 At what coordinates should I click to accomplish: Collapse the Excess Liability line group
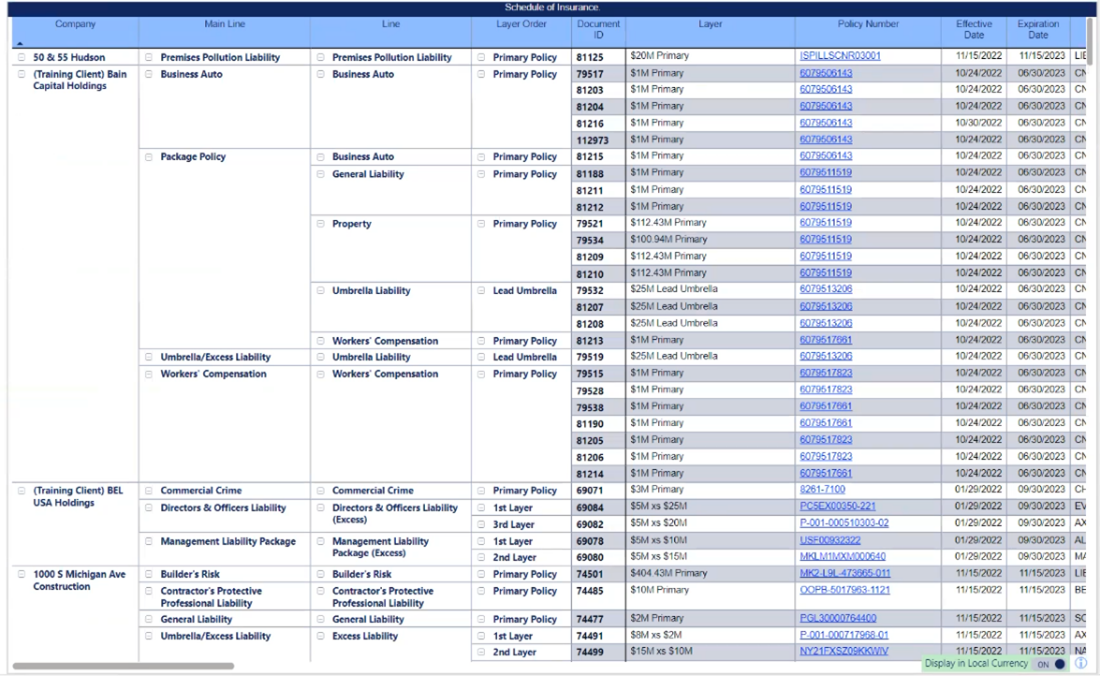[321, 636]
